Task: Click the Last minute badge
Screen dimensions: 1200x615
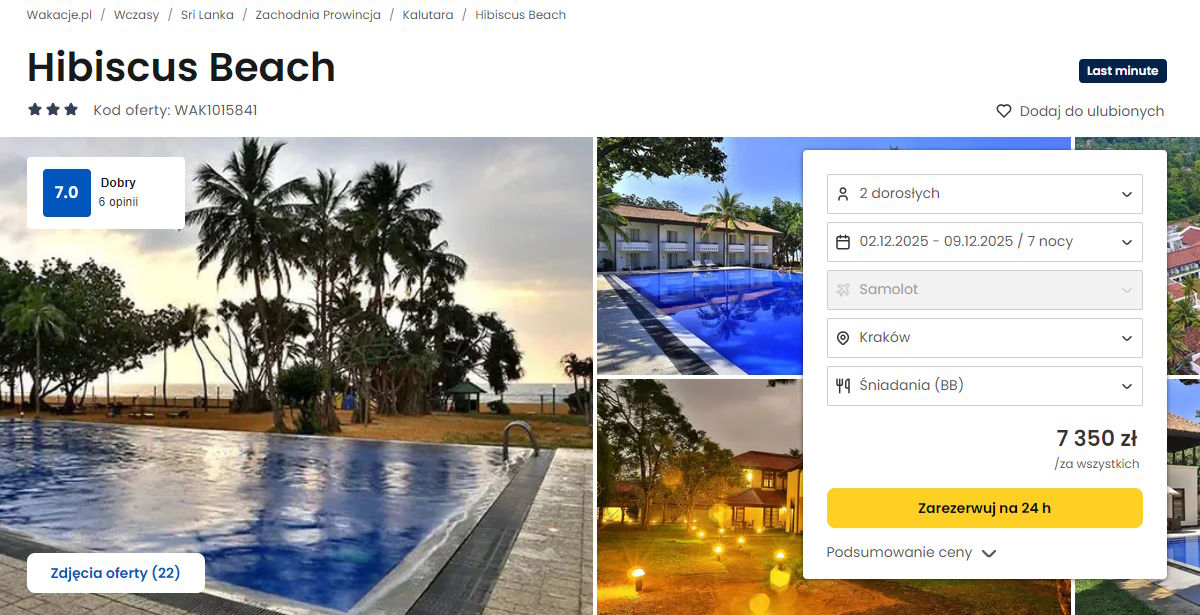Action: pyautogui.click(x=1123, y=71)
